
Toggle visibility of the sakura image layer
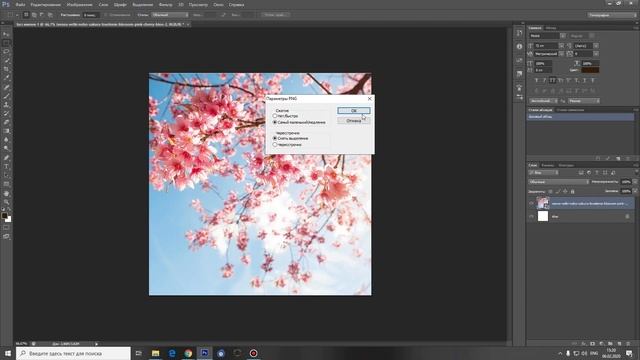pyautogui.click(x=531, y=203)
